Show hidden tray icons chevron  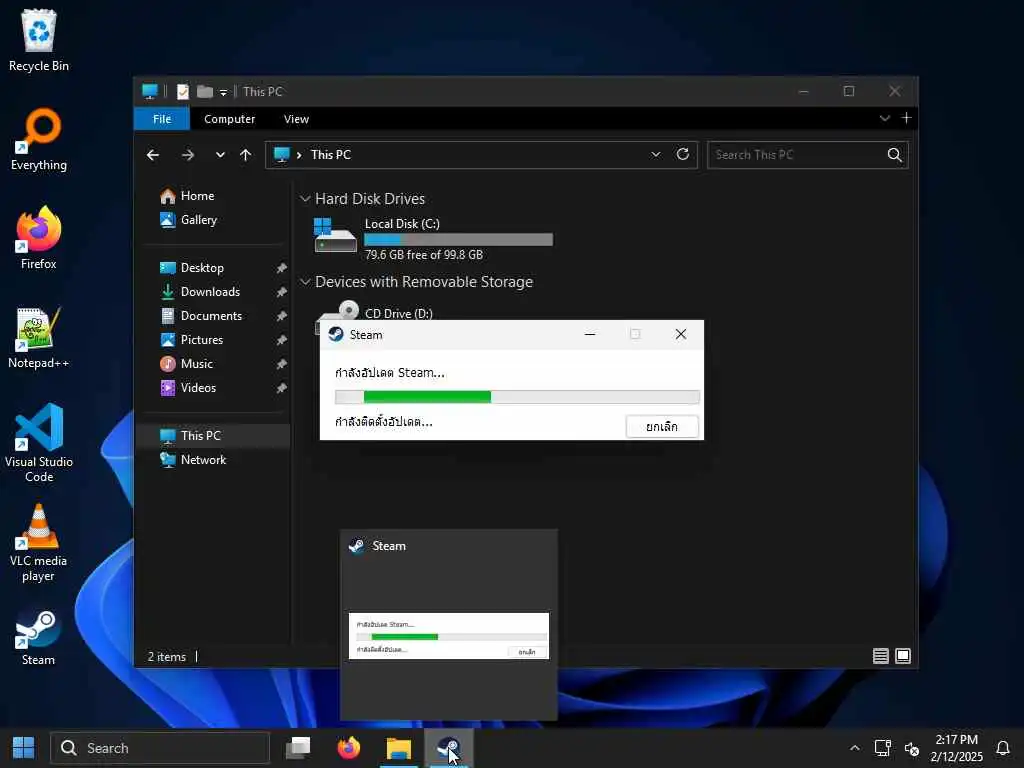854,748
